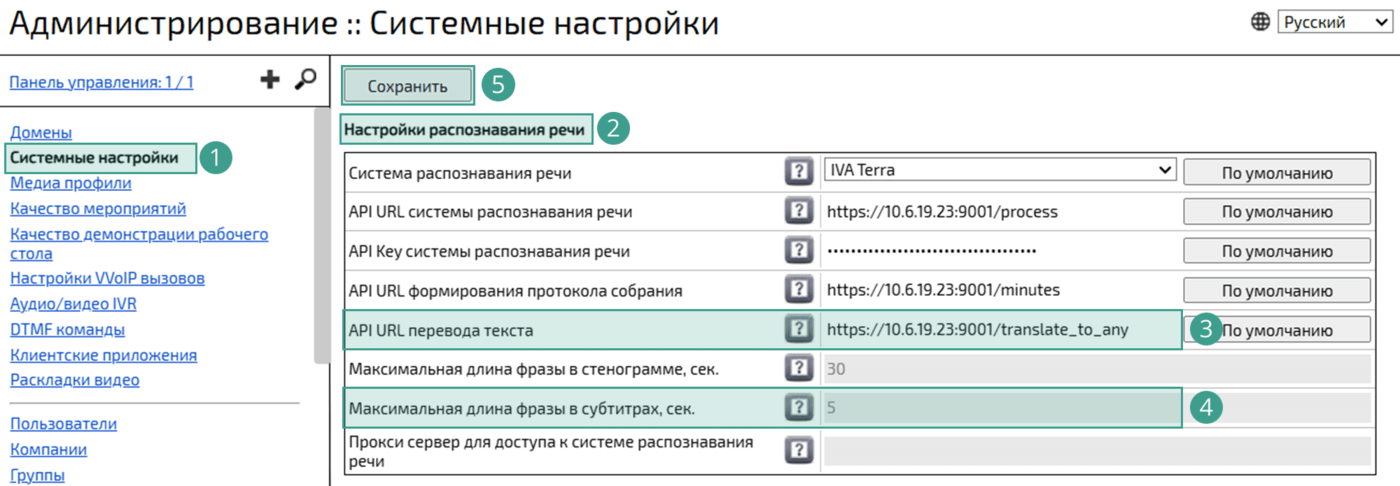Open Панель управления: 1 / 1 link
Image resolution: width=1400 pixels, height=486 pixels.
click(x=101, y=82)
